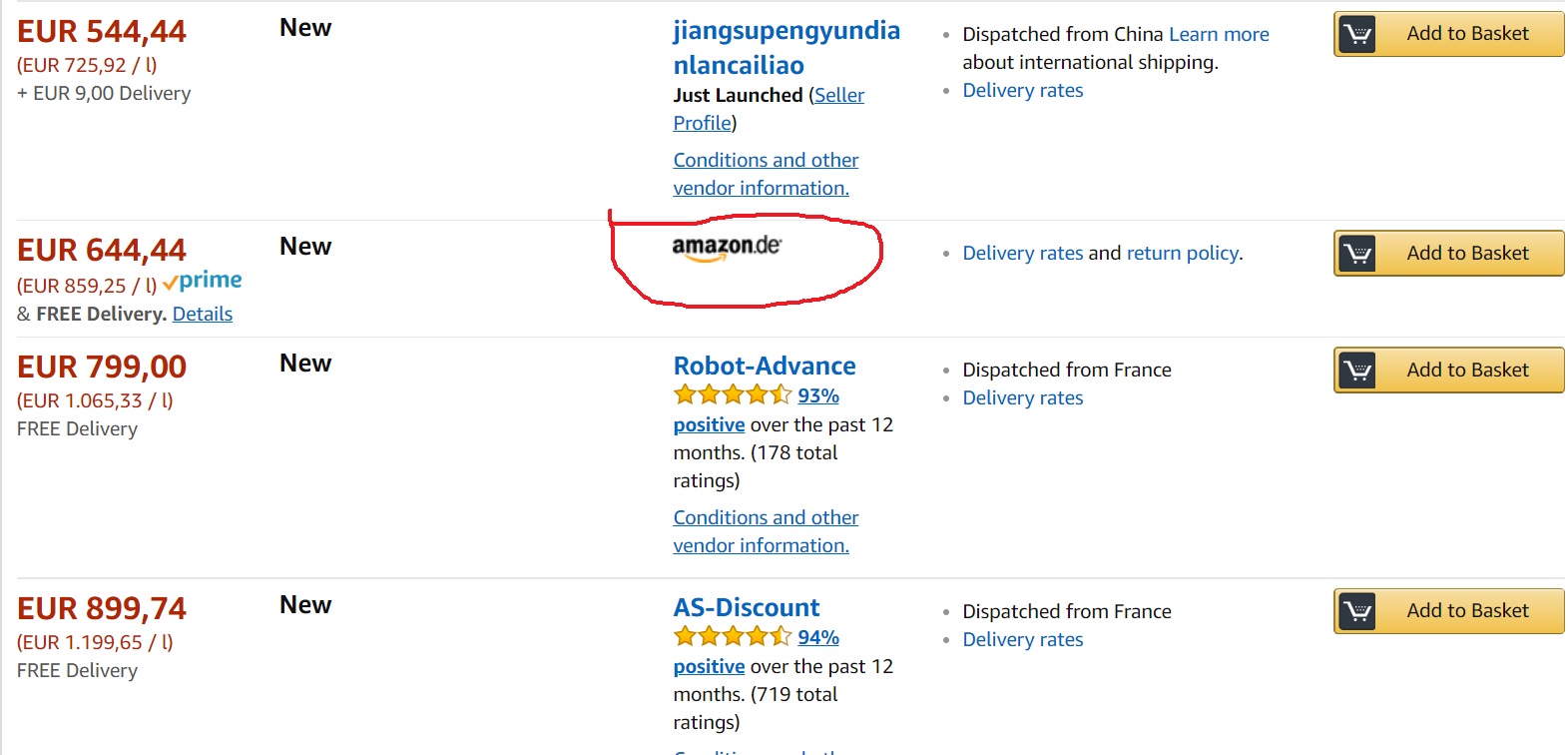Image resolution: width=1568 pixels, height=755 pixels.
Task: Click the Robot-Advance star rating
Action: pyautogui.click(x=733, y=394)
